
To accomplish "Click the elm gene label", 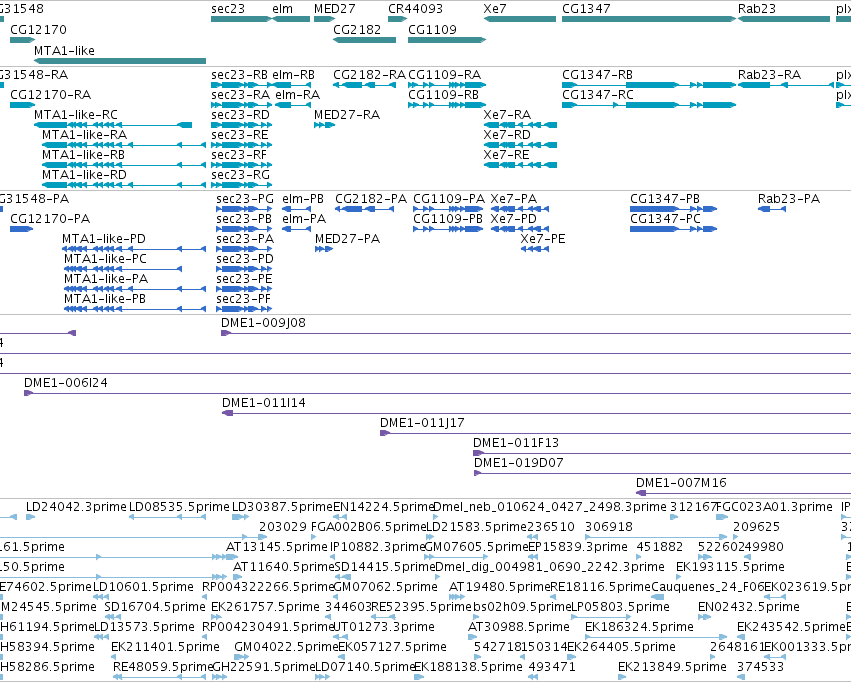I will click(x=282, y=9).
